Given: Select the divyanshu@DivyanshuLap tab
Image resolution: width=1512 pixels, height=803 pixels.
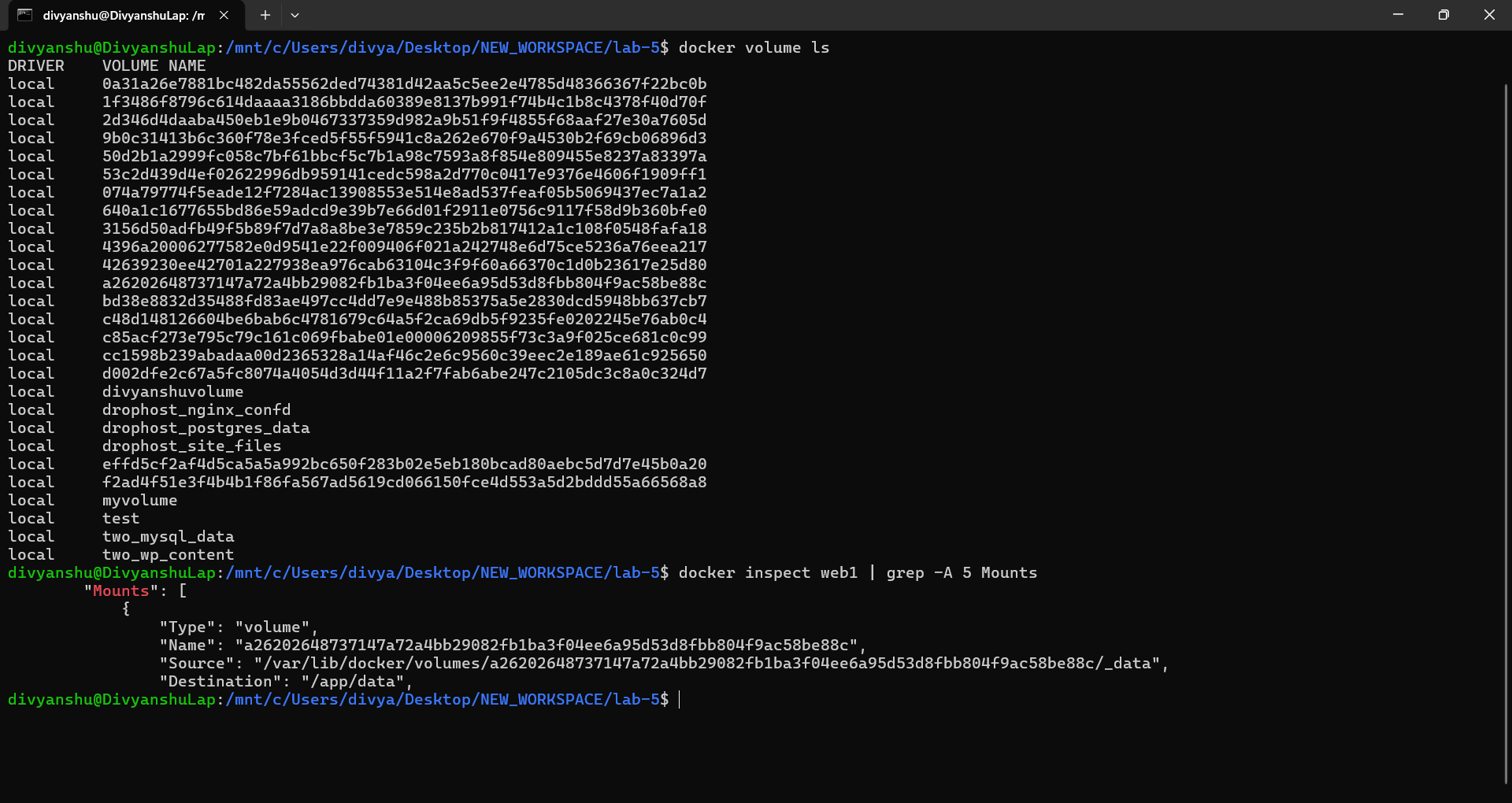Looking at the screenshot, I should coord(124,15).
